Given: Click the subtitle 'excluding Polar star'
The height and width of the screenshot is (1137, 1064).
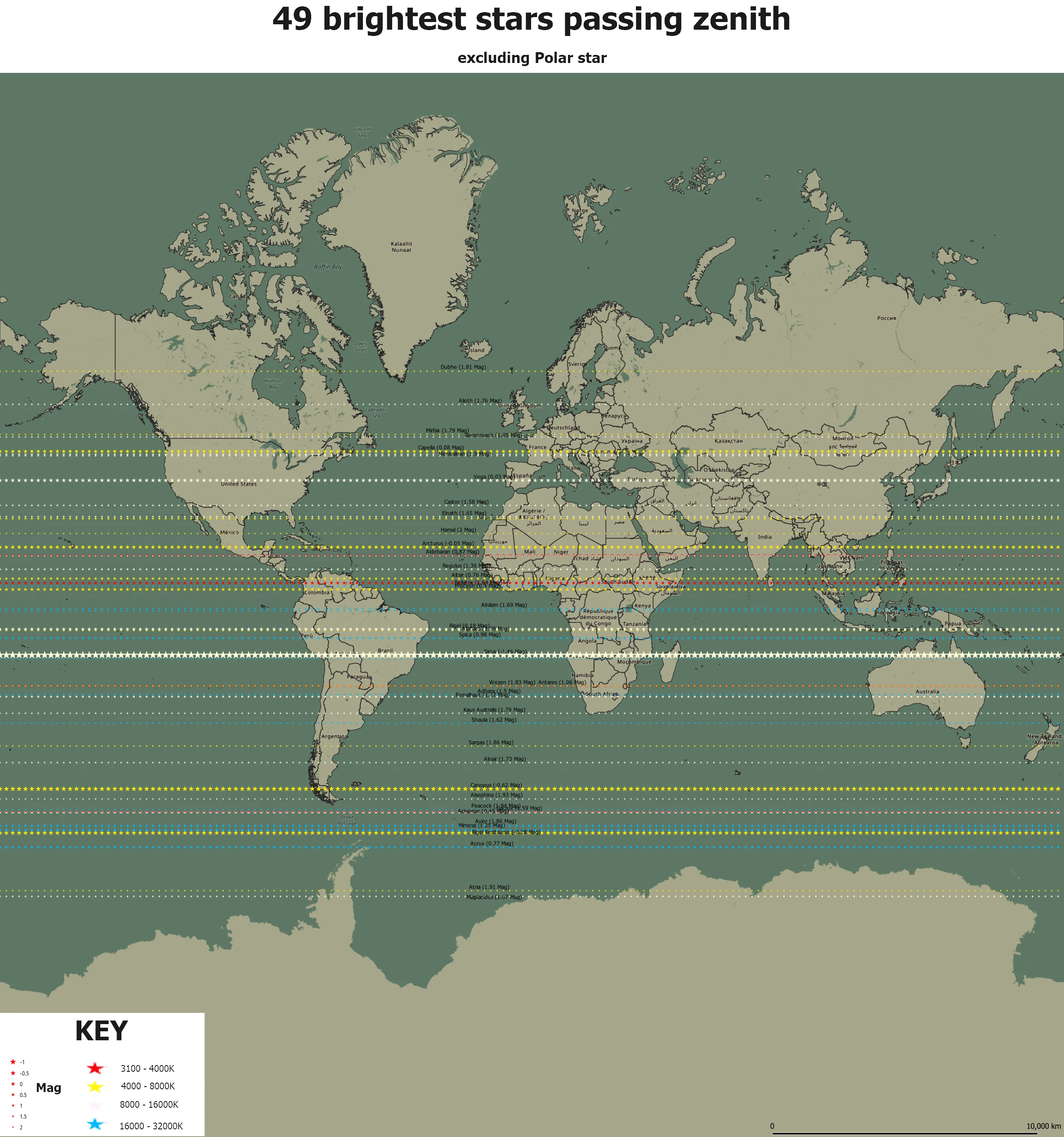Looking at the screenshot, I should (x=532, y=58).
